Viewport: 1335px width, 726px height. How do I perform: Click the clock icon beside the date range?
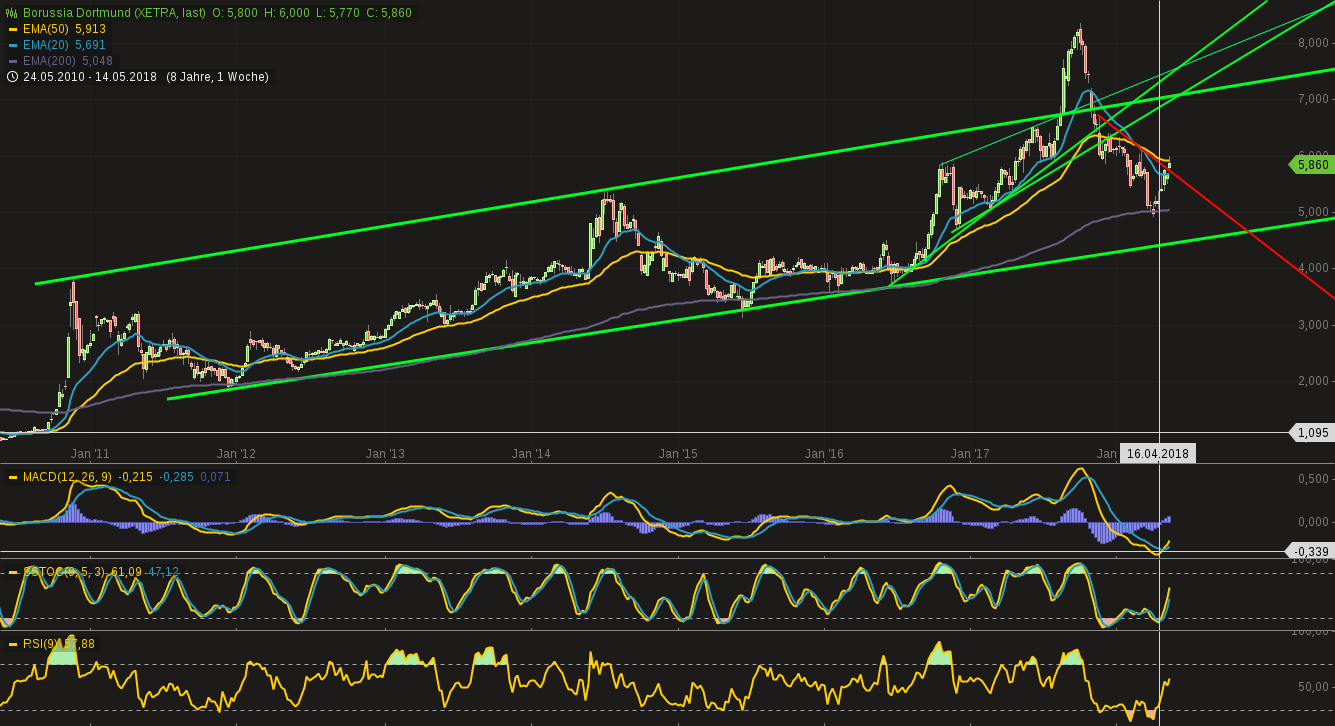(x=12, y=77)
